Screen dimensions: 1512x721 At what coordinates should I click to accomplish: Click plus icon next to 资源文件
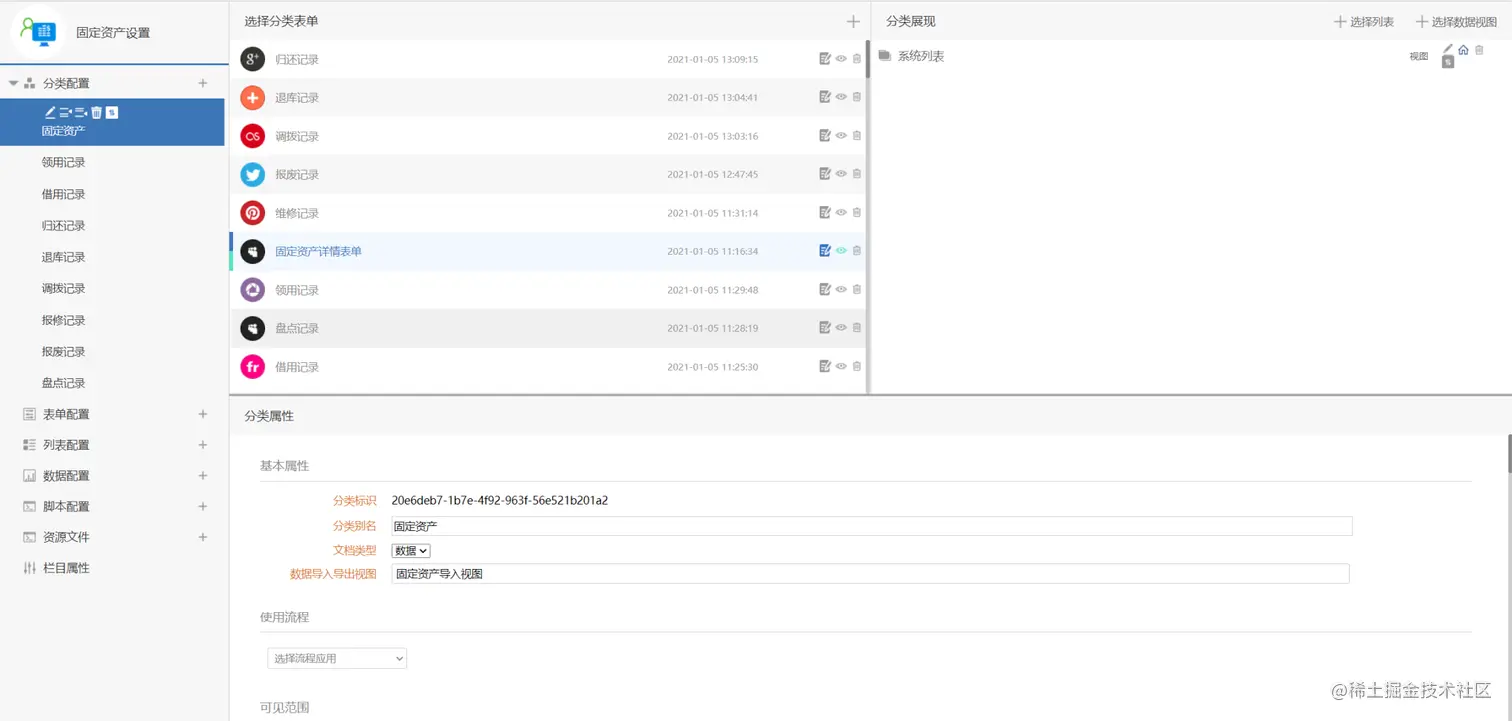pos(203,537)
